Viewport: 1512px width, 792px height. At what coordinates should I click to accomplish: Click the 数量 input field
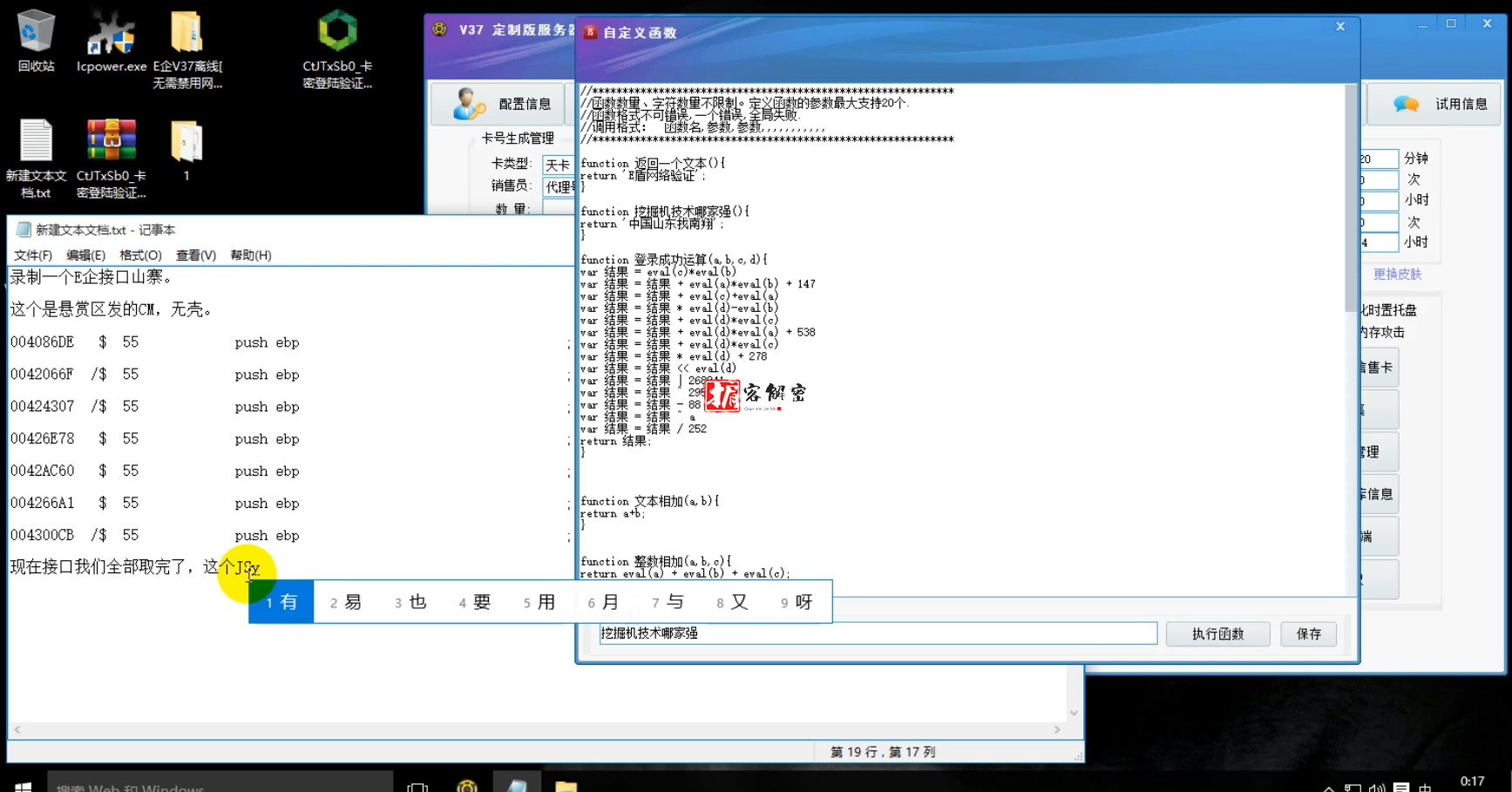pos(558,208)
